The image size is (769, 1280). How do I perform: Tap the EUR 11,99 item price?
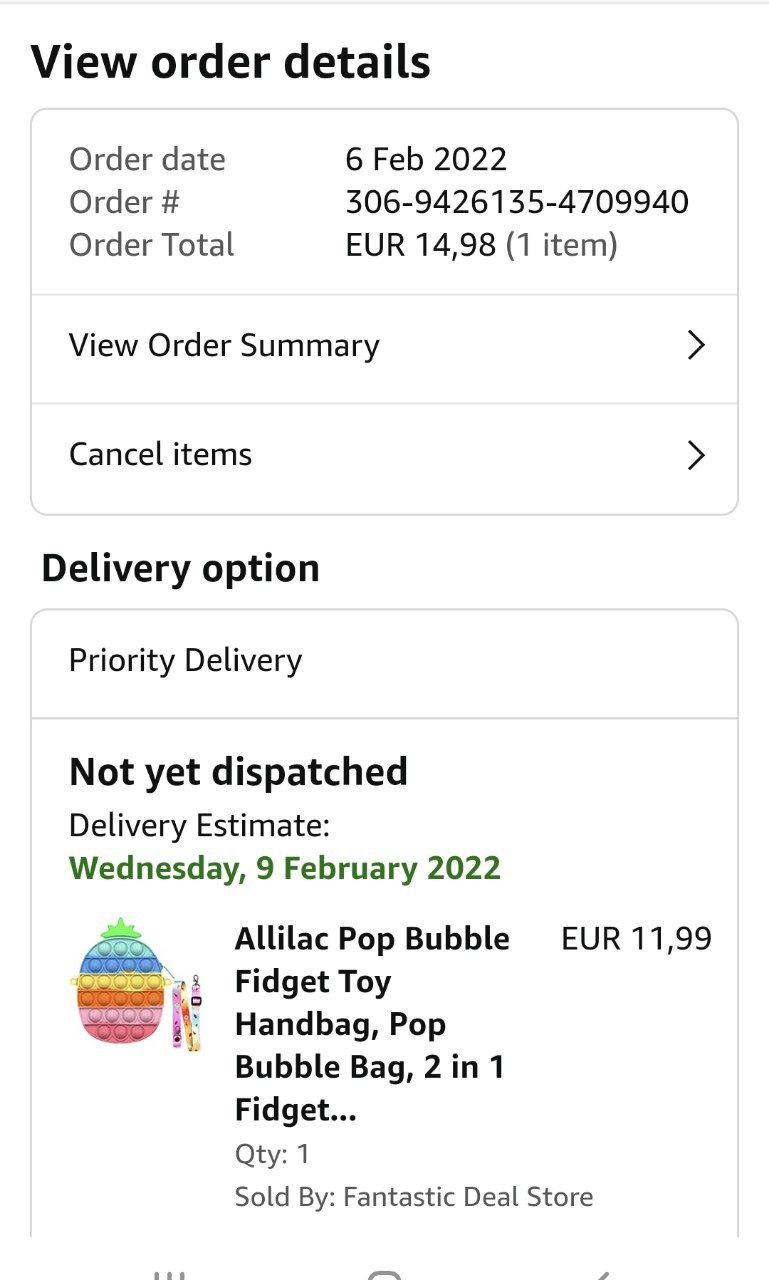tap(636, 939)
